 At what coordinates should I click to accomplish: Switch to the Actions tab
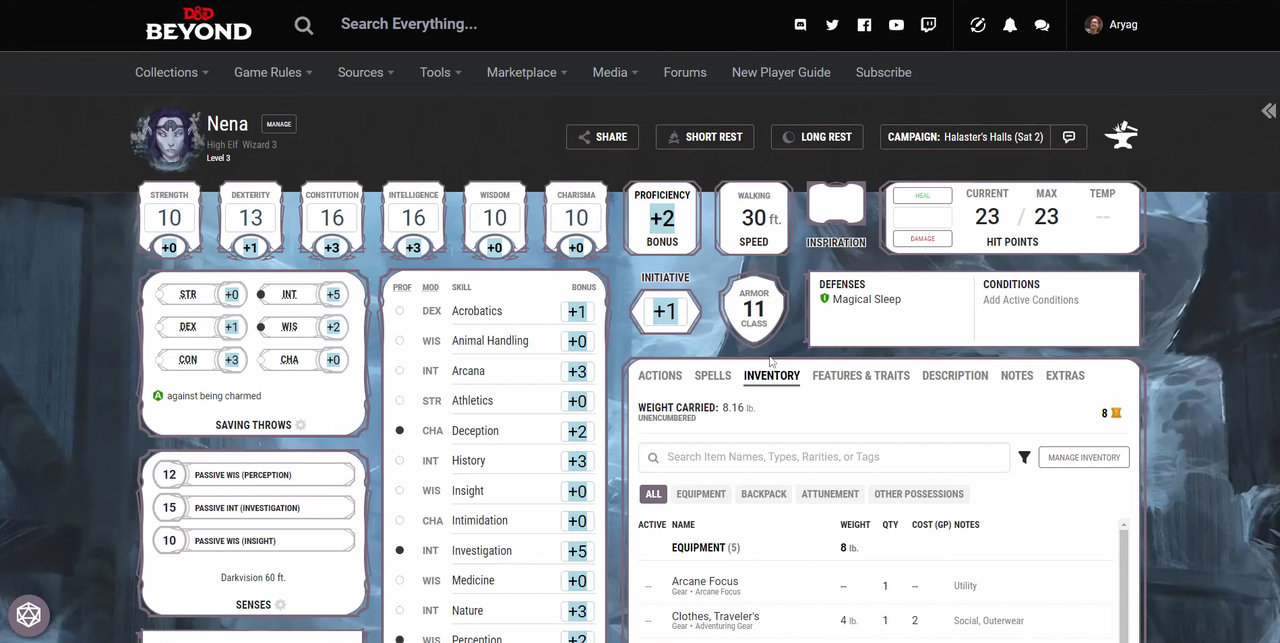click(660, 376)
